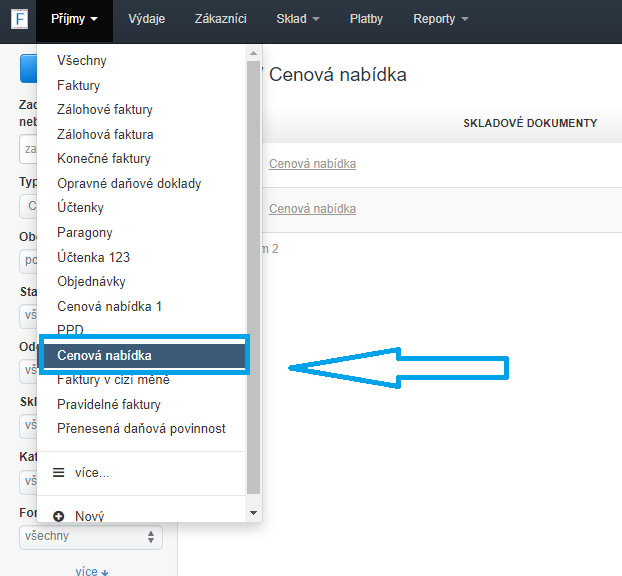Select Opravné daňové doklady entry
The width and height of the screenshot is (622, 576).
point(129,183)
